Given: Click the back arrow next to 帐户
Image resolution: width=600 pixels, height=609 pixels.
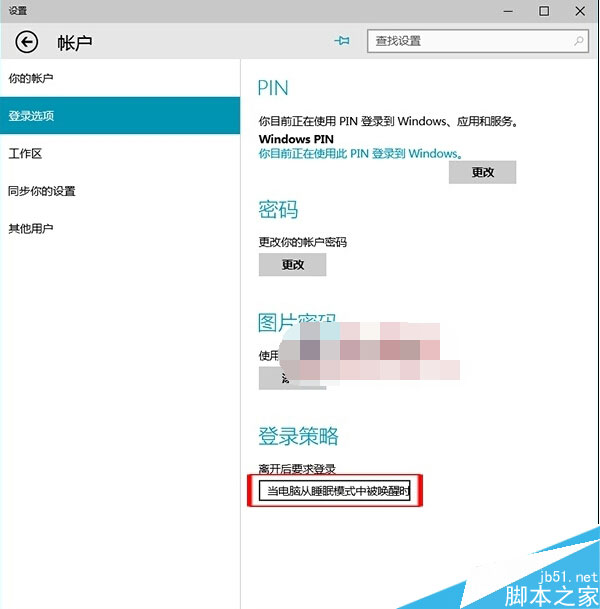Looking at the screenshot, I should [27, 41].
